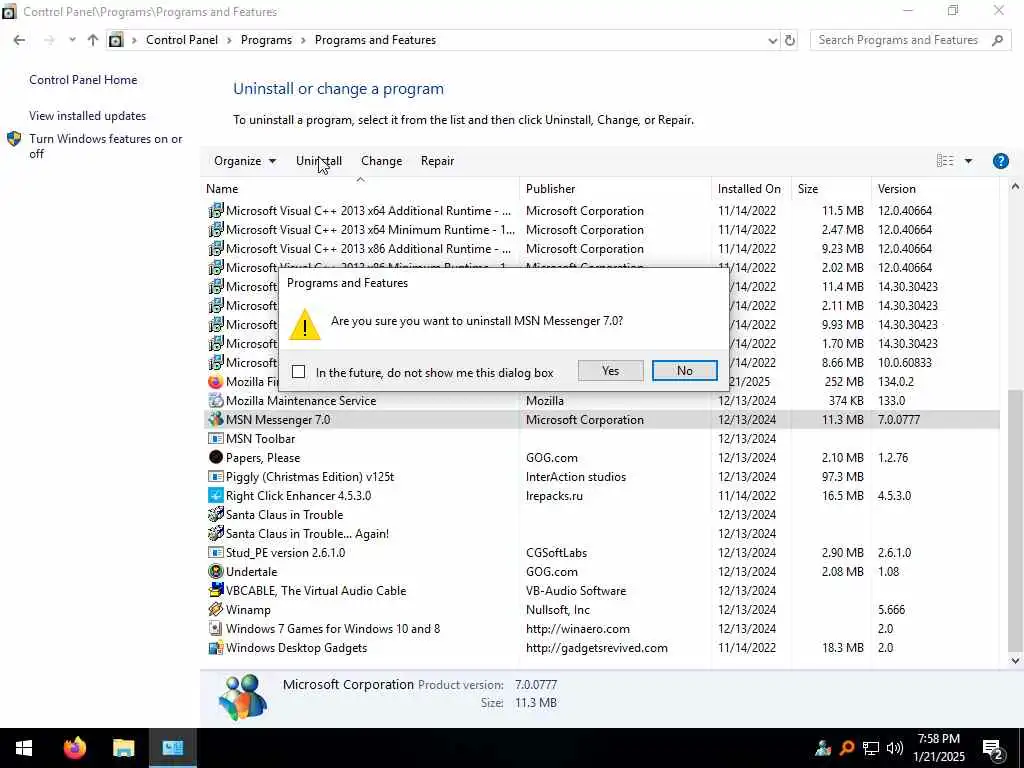The image size is (1024, 768).
Task: Click the GOG.com publisher cell for Undertale
Action: tap(552, 571)
